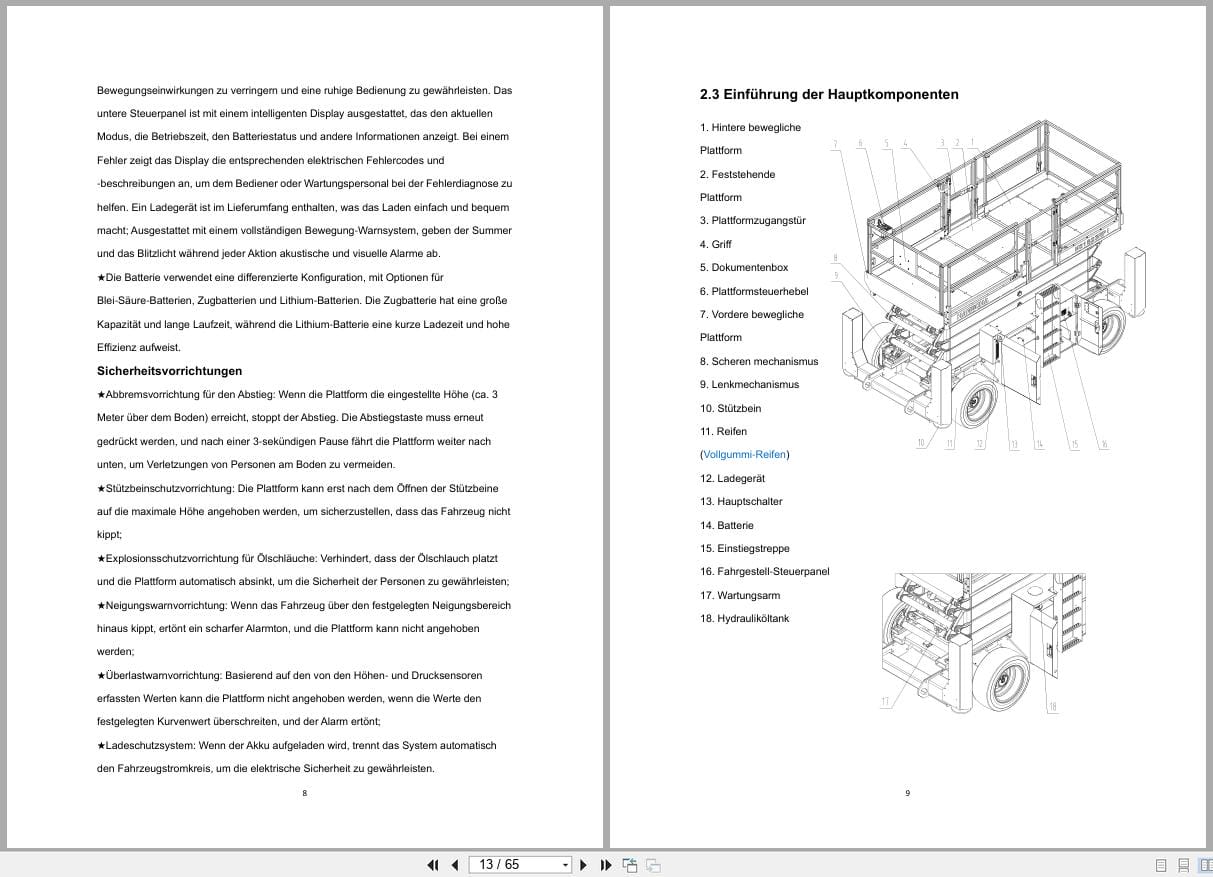Go to the previous page

click(x=455, y=865)
